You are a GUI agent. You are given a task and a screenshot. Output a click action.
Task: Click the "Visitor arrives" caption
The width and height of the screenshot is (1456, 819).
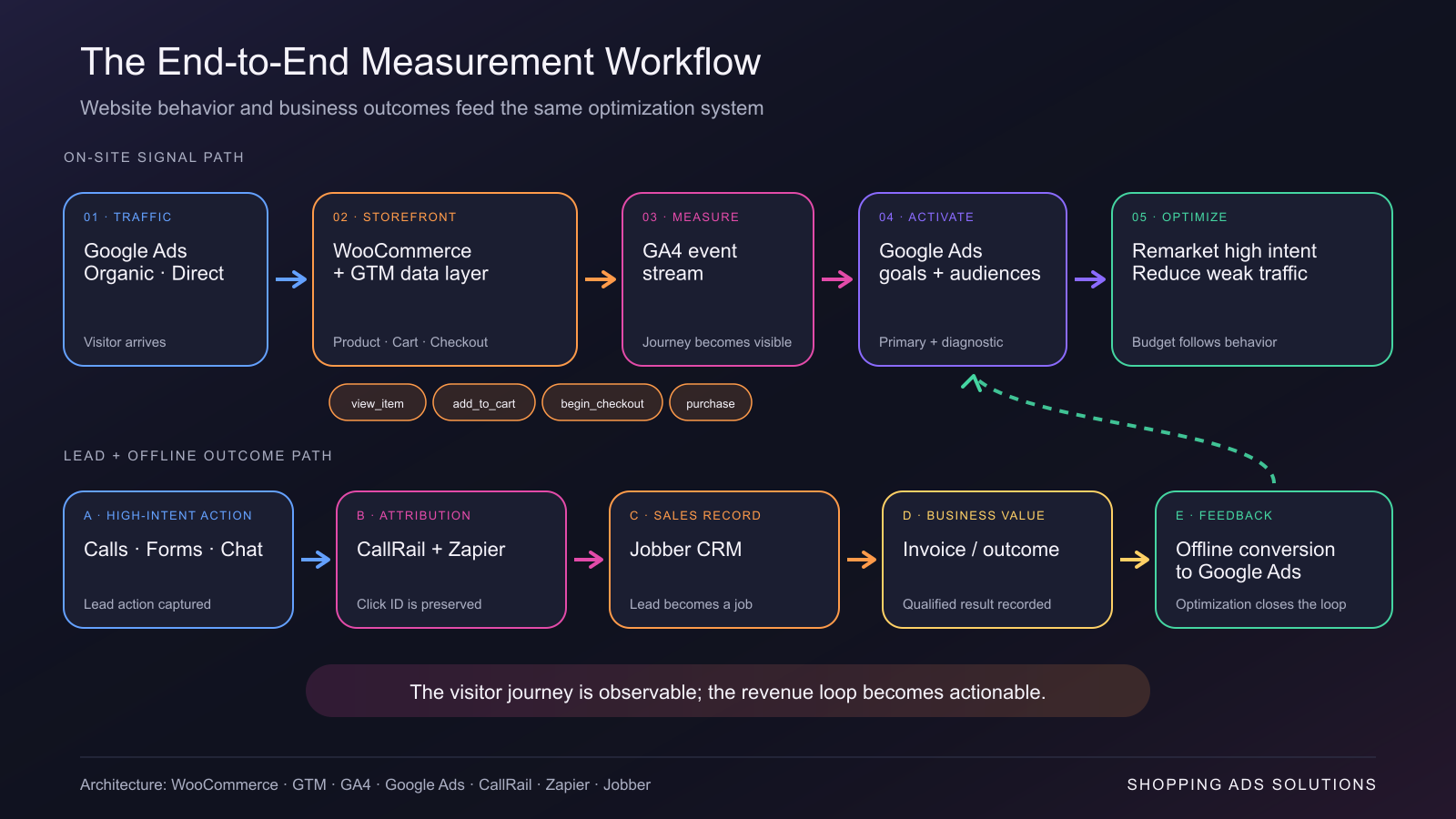125,342
